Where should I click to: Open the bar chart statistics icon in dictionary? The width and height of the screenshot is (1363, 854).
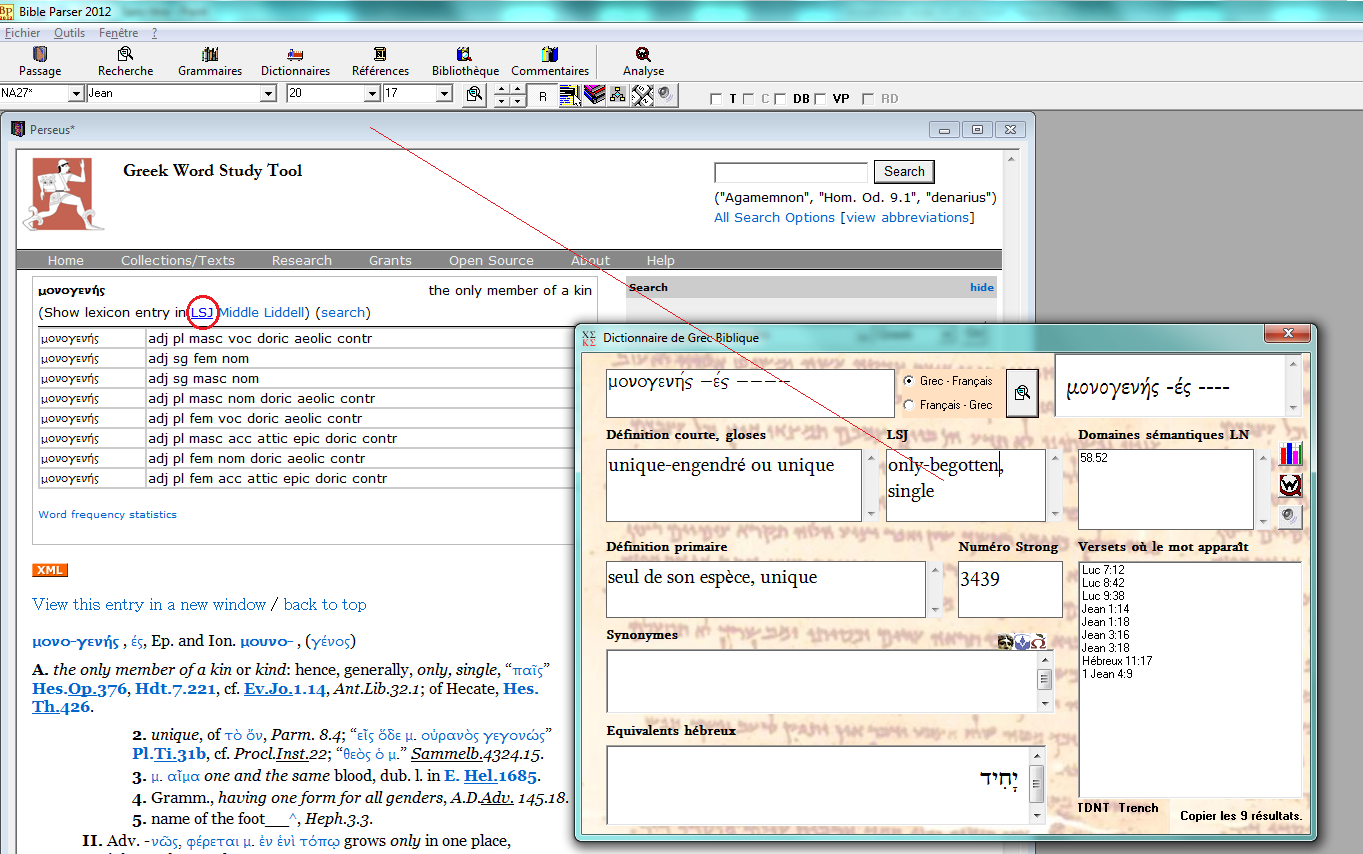click(x=1291, y=454)
